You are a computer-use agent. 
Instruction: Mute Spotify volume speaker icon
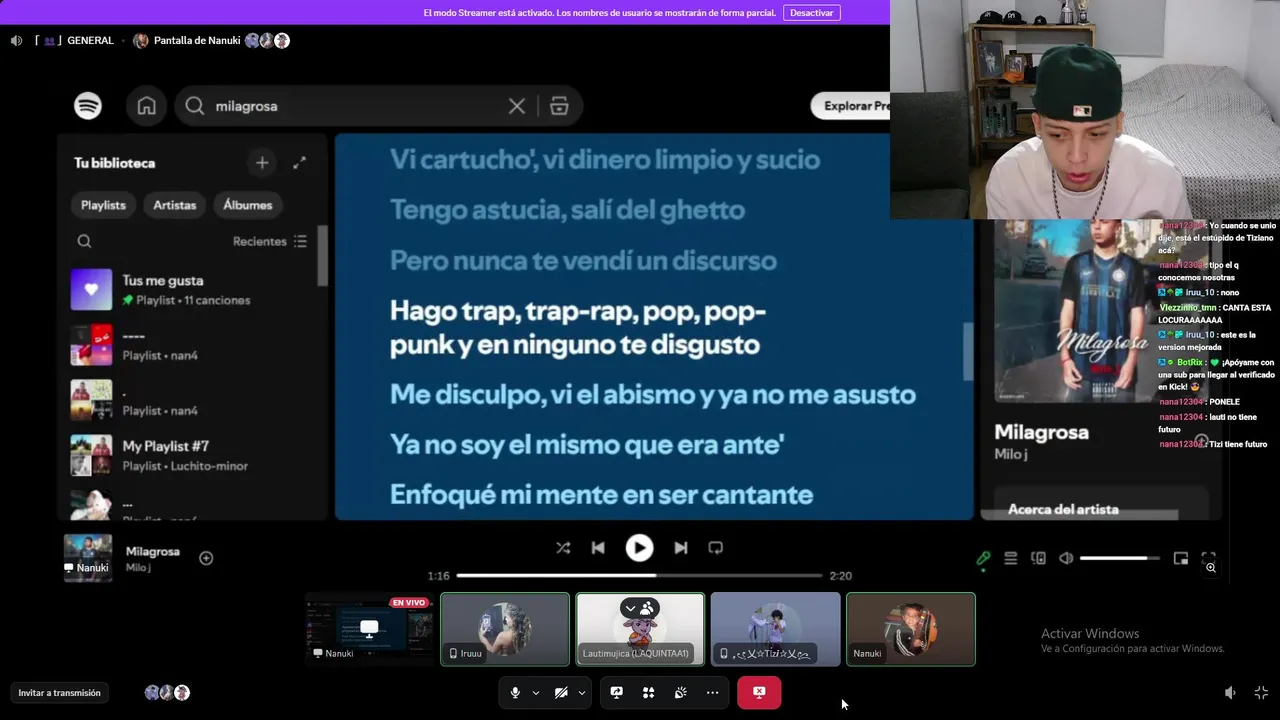[x=1066, y=559]
